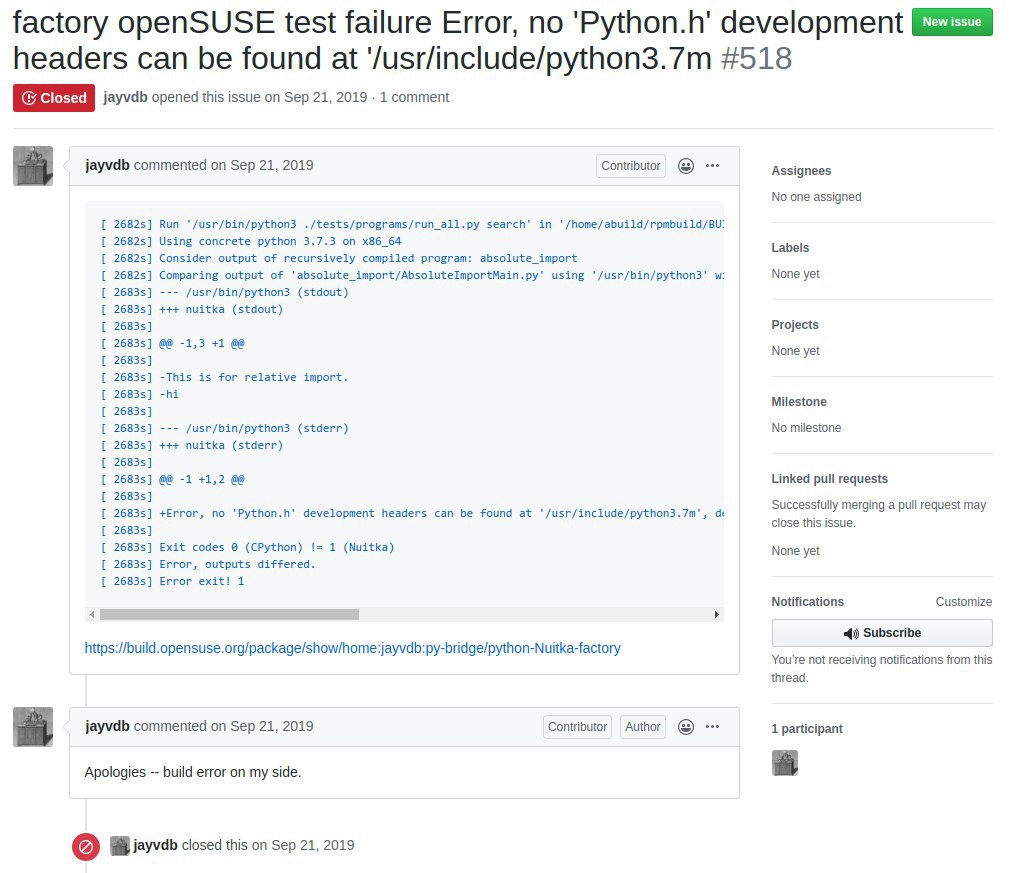Click Customize notifications link
This screenshot has width=1010, height=873.
pos(964,602)
